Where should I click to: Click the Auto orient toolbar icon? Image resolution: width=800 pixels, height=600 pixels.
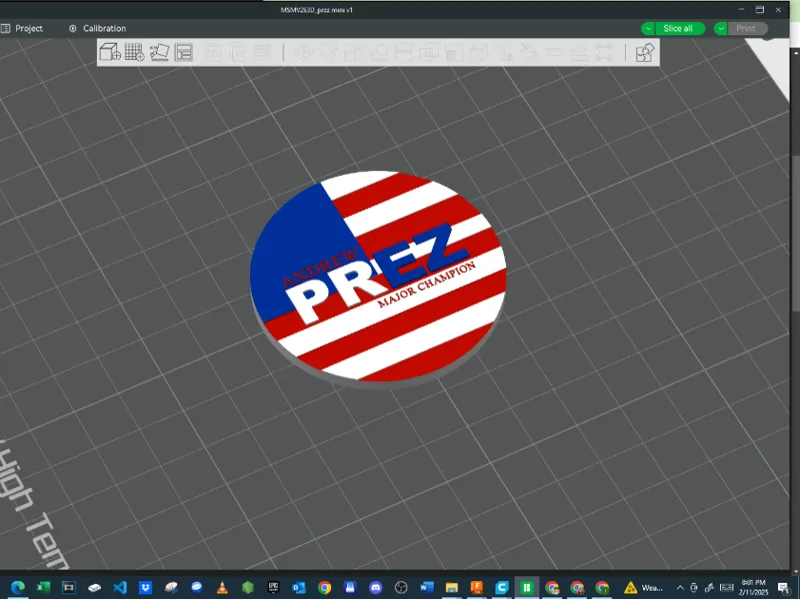[159, 52]
